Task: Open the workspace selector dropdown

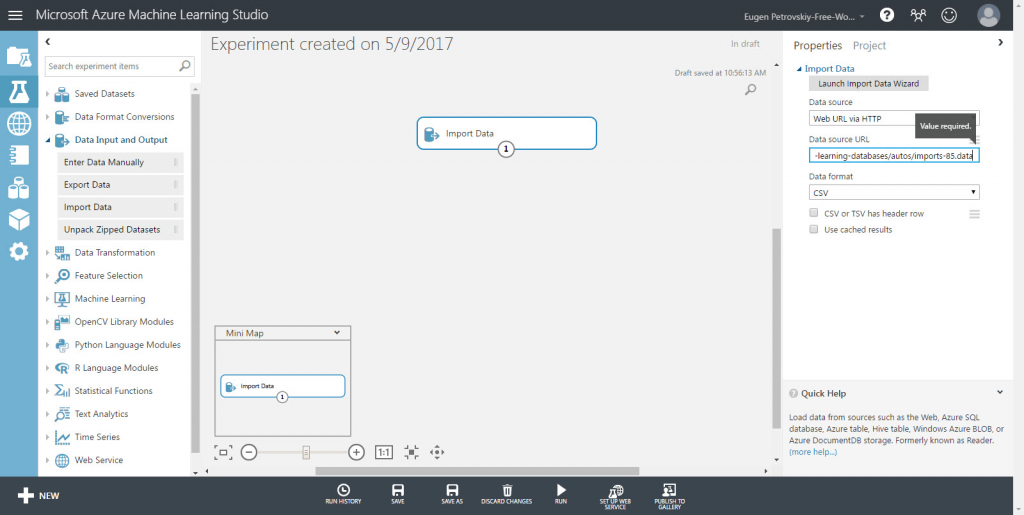Action: coord(805,16)
